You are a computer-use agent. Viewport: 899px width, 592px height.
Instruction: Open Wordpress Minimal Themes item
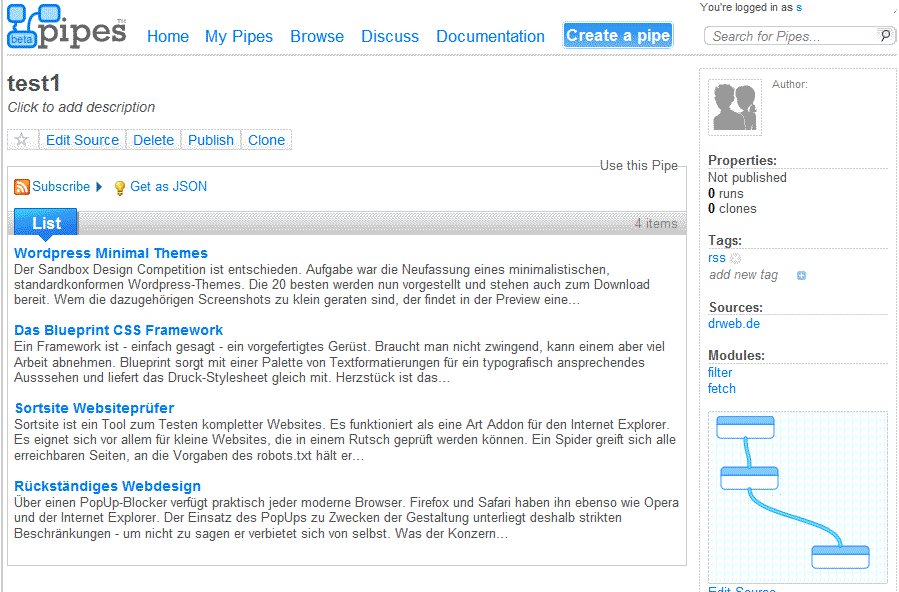point(111,253)
